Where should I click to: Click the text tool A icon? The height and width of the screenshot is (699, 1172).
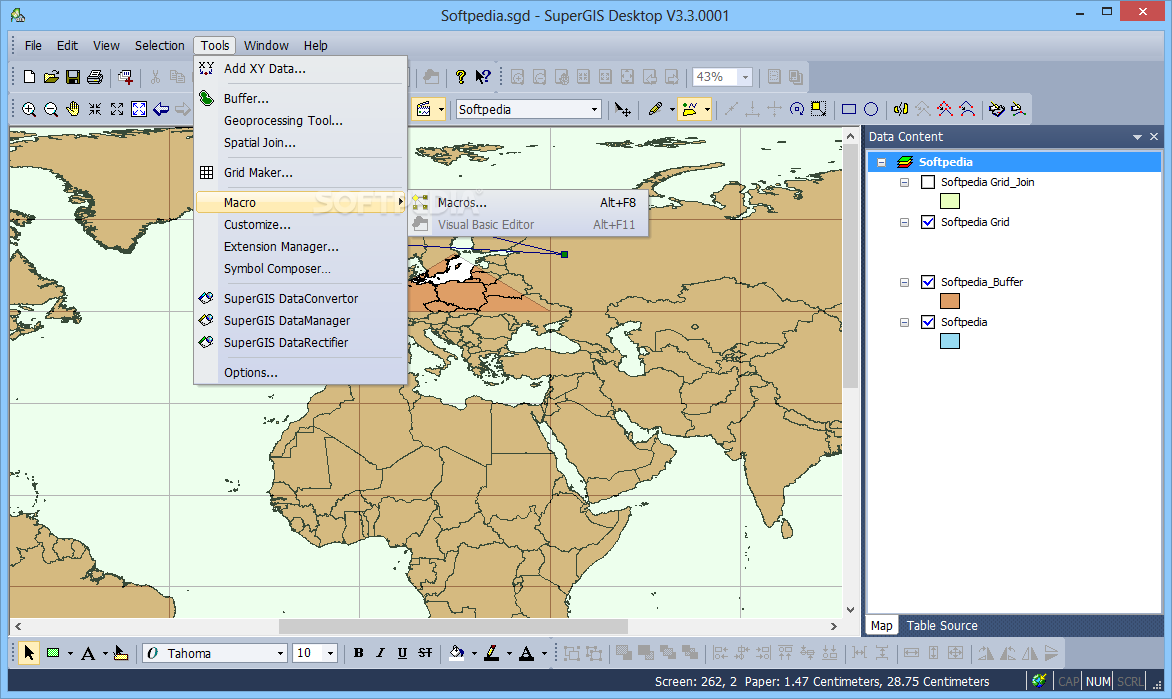[x=87, y=653]
